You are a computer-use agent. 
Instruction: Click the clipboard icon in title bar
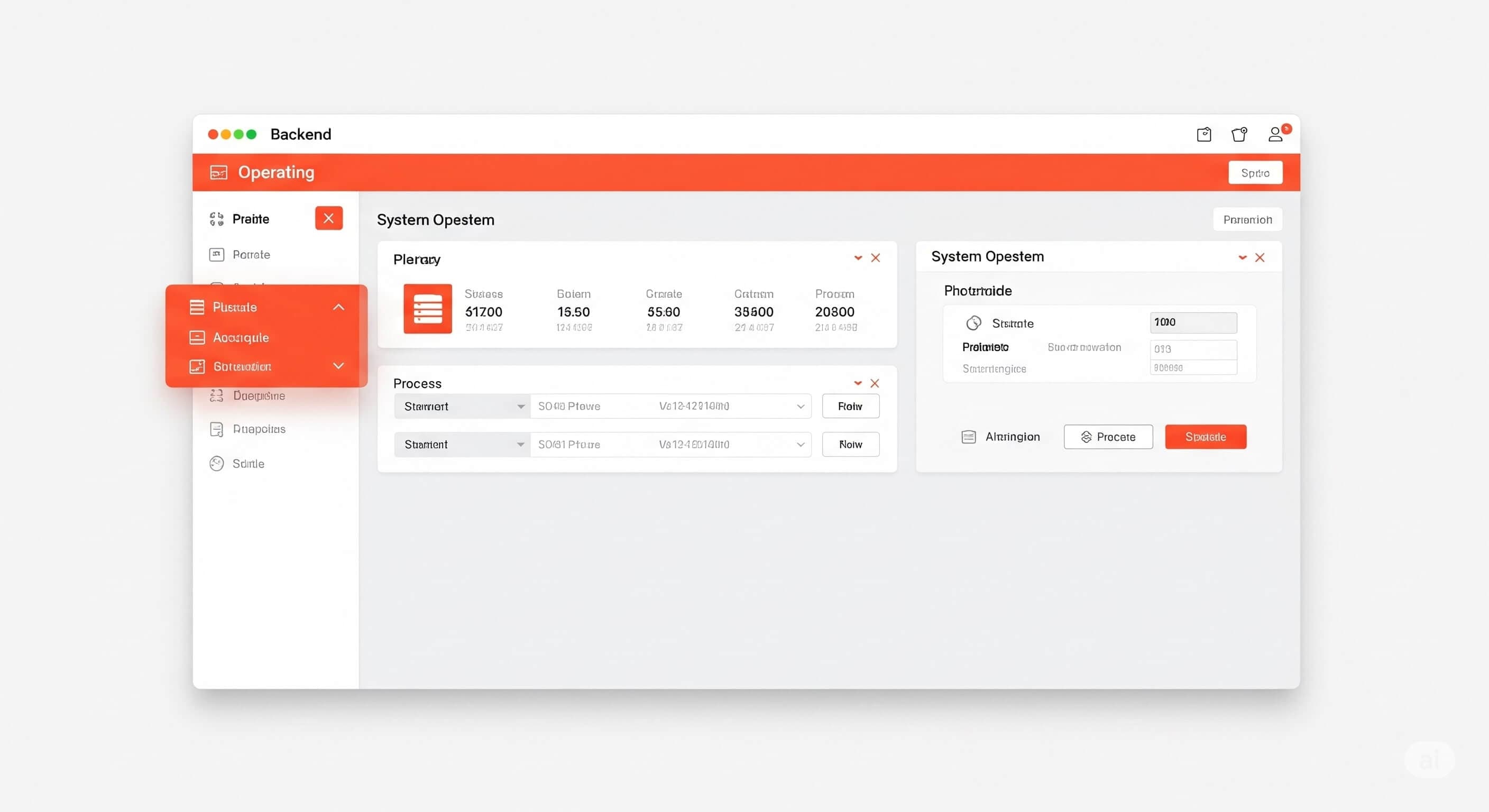[1203, 135]
